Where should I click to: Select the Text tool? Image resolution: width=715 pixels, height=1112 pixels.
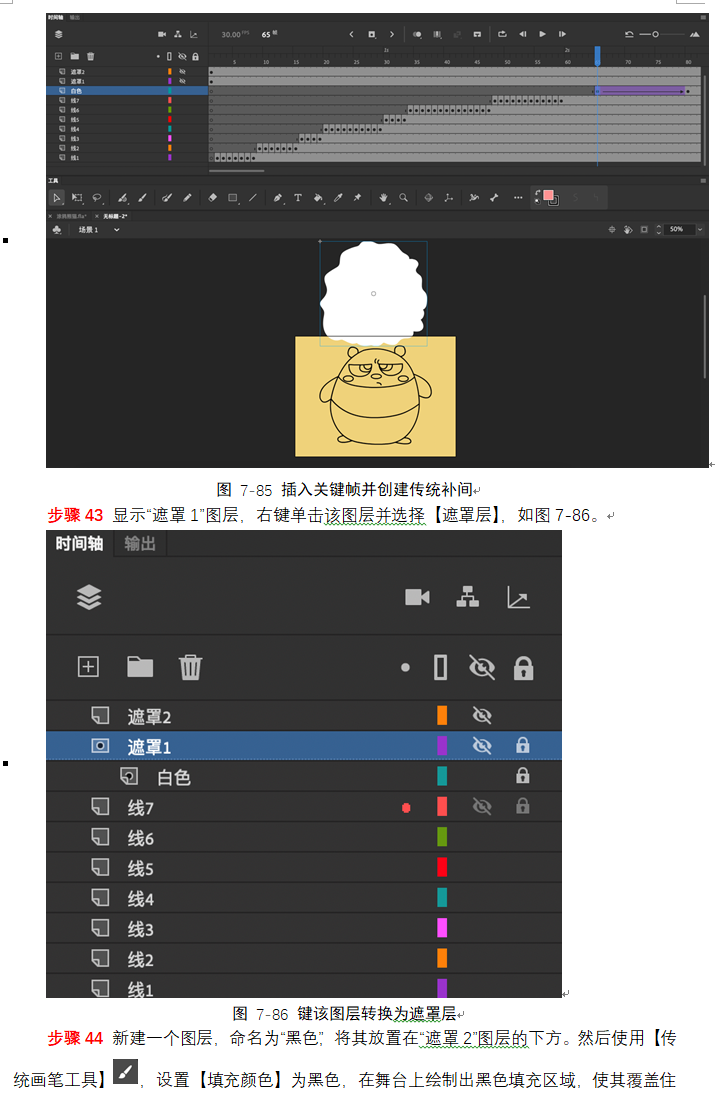(298, 198)
